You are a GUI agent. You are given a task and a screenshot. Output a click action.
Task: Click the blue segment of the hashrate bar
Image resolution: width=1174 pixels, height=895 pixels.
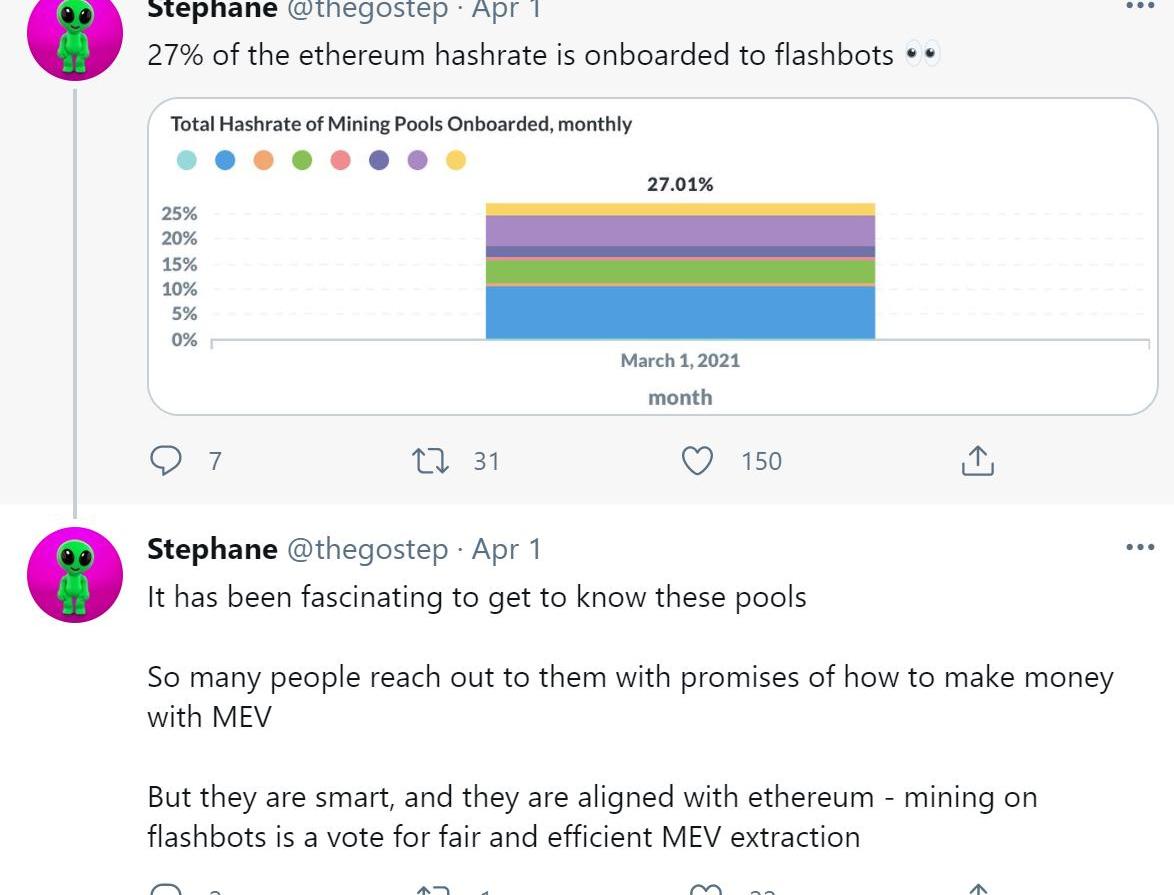coord(680,313)
